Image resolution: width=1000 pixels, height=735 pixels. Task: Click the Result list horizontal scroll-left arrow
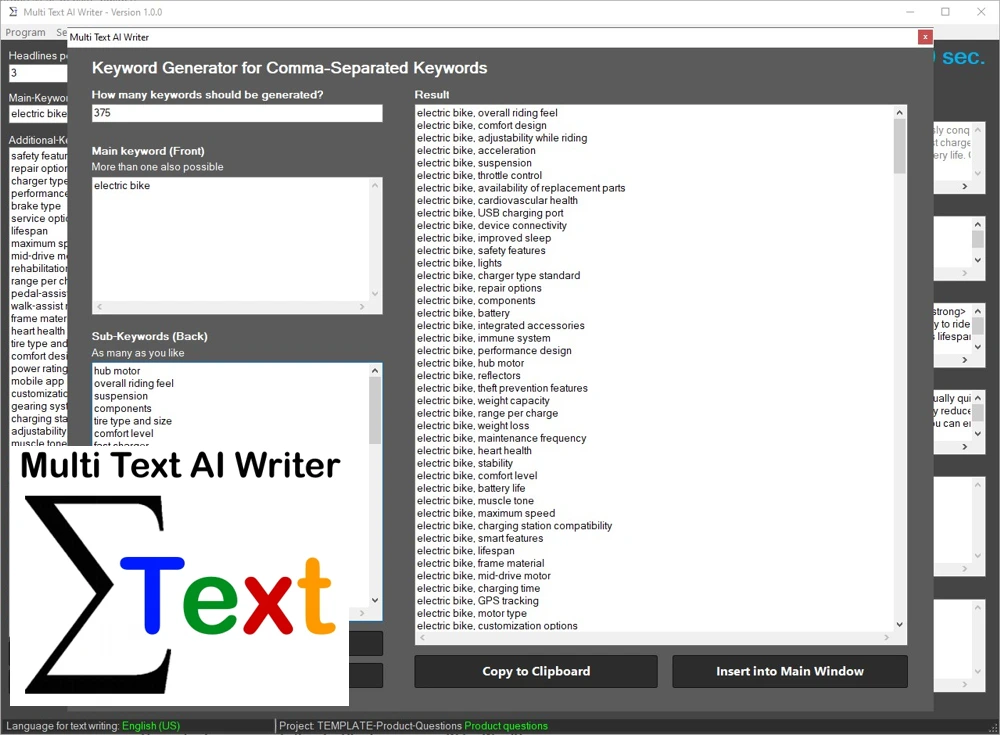tap(421, 638)
